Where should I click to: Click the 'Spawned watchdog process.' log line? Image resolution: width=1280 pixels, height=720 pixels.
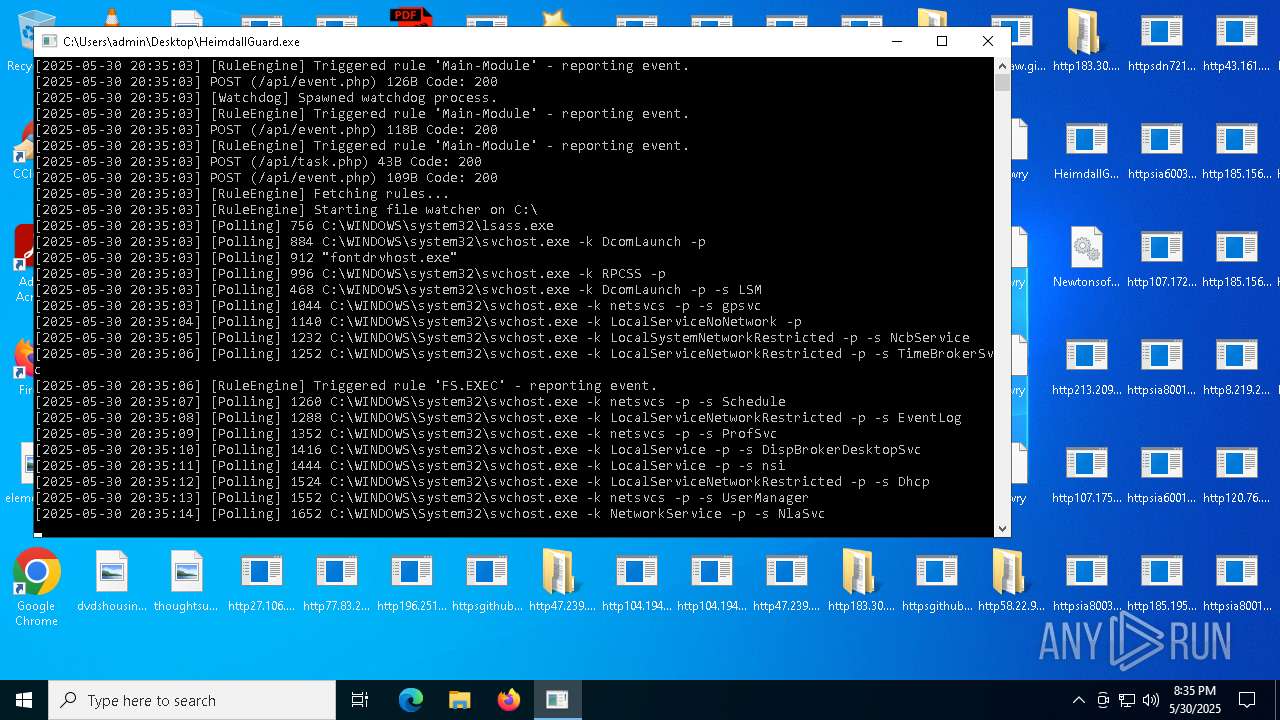266,98
